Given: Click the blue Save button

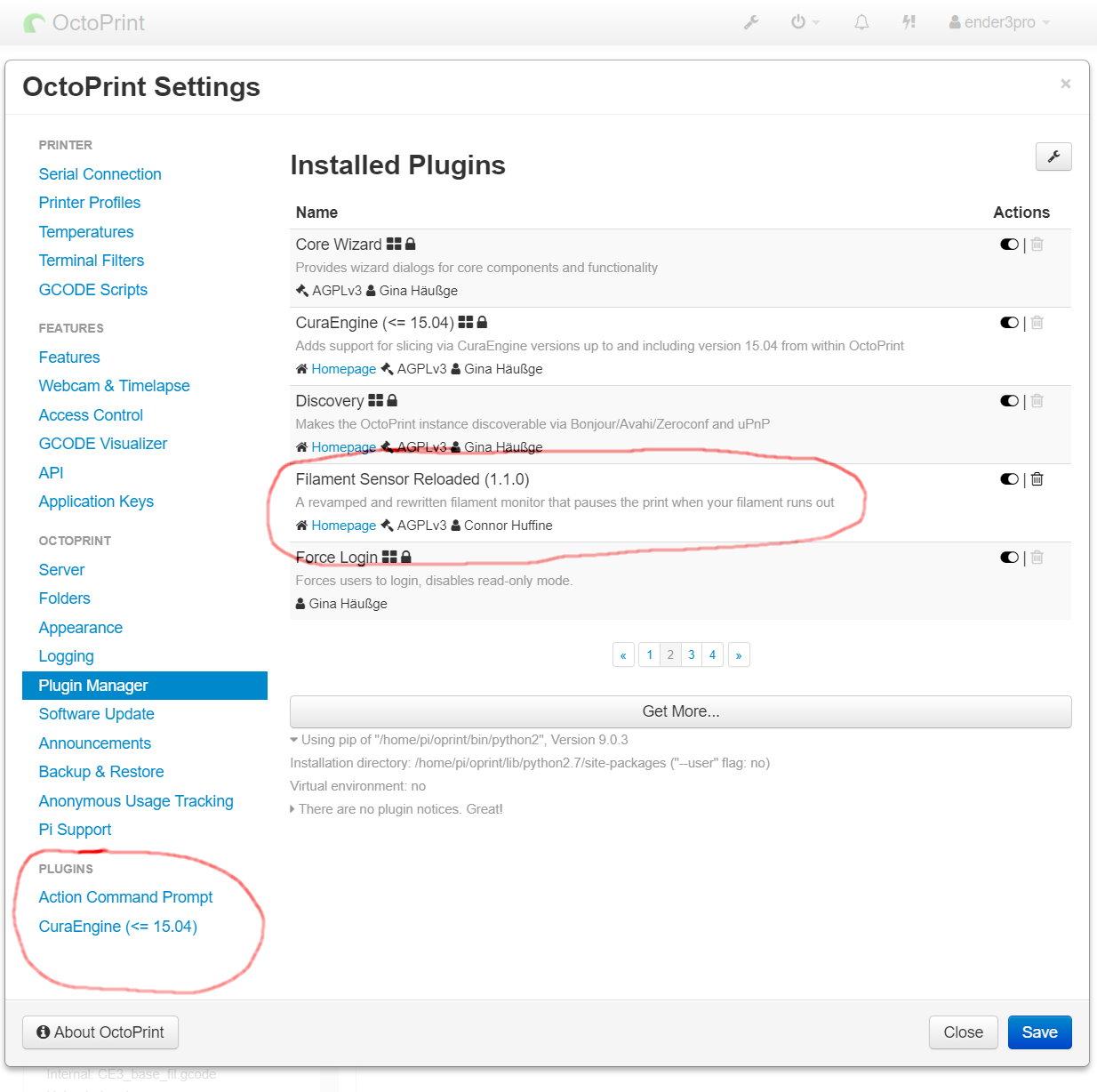Looking at the screenshot, I should pos(1039,1032).
